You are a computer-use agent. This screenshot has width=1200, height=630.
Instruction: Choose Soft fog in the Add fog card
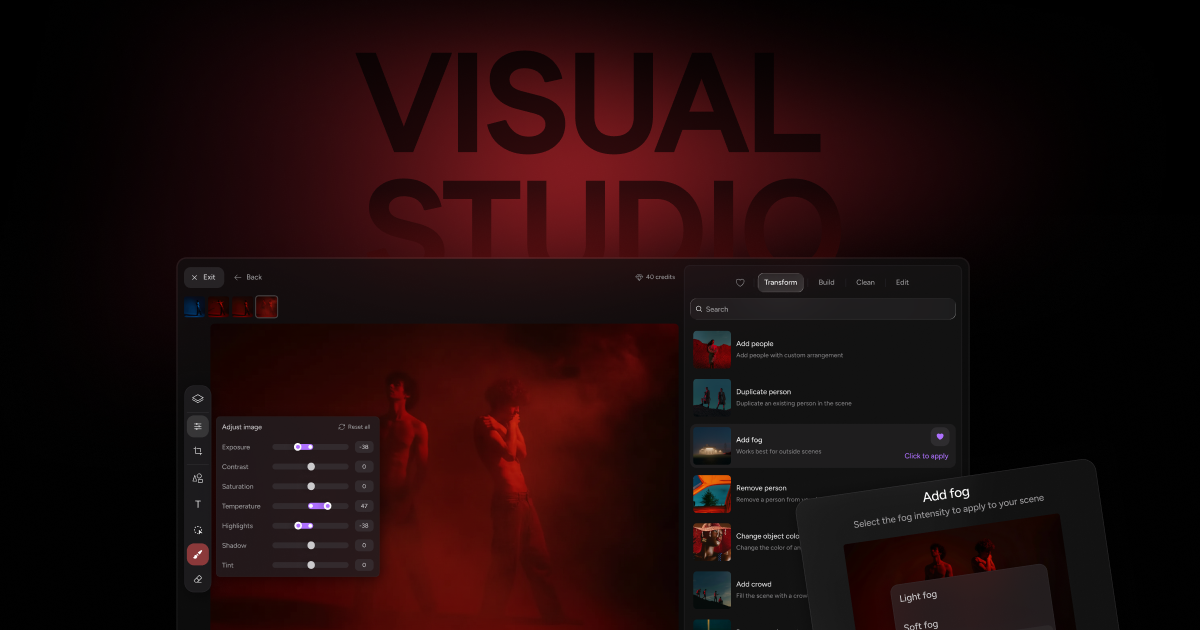(920, 626)
